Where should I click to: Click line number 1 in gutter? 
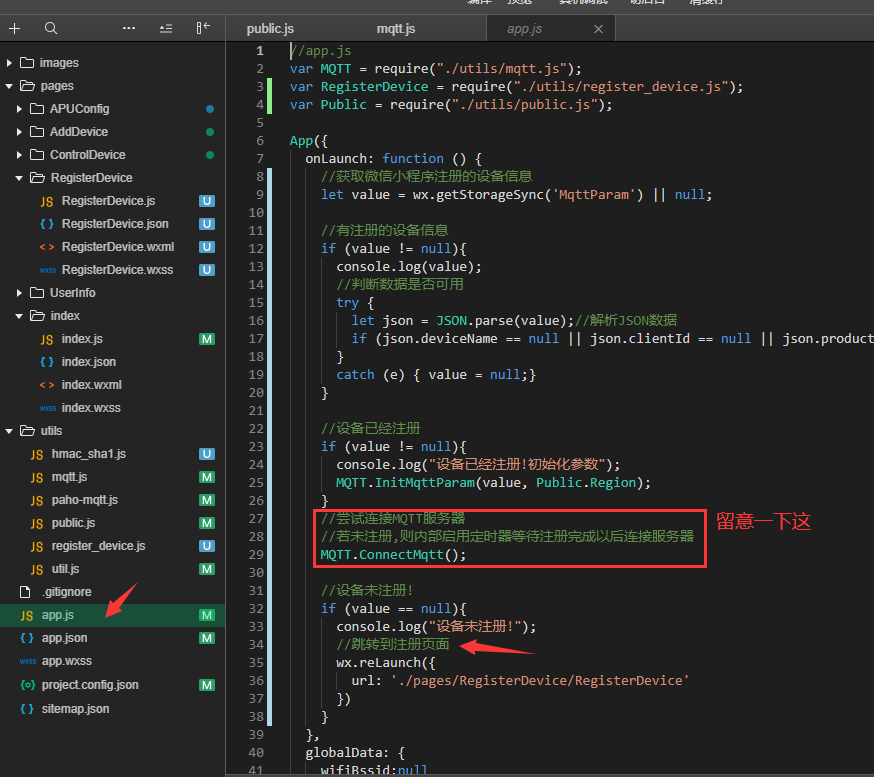point(260,51)
